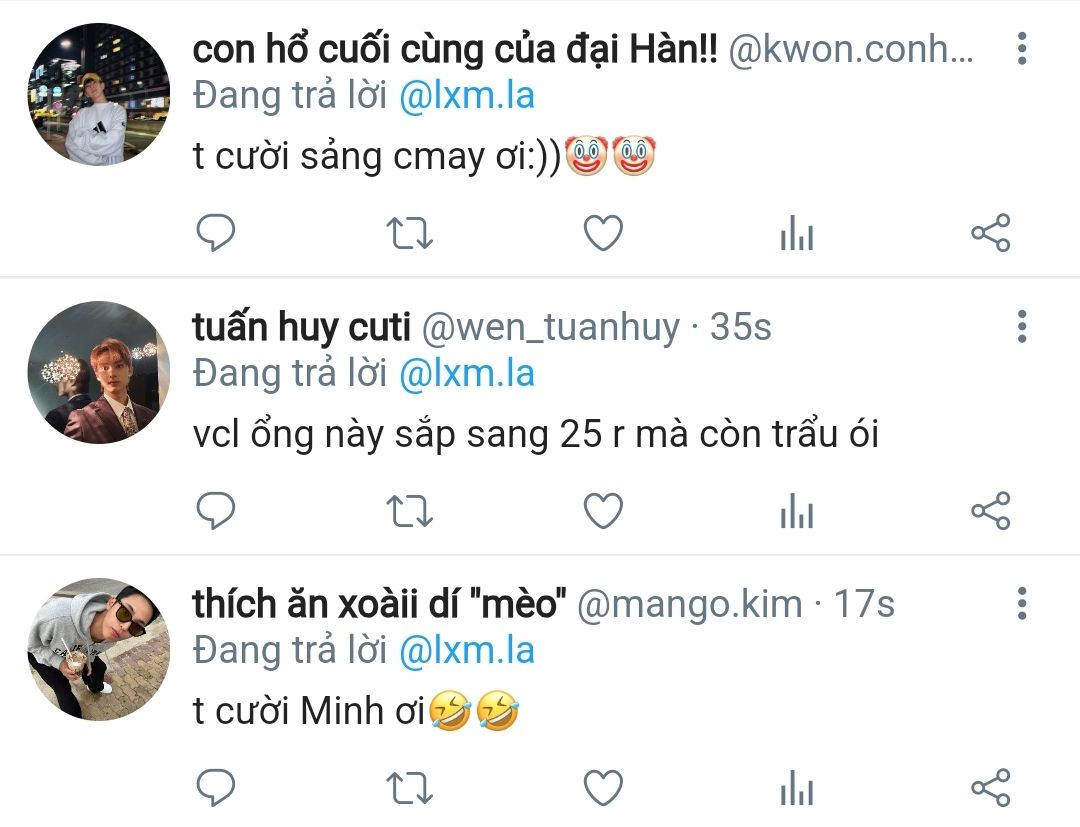Open @lxm.la mention in the first reply

coord(467,95)
